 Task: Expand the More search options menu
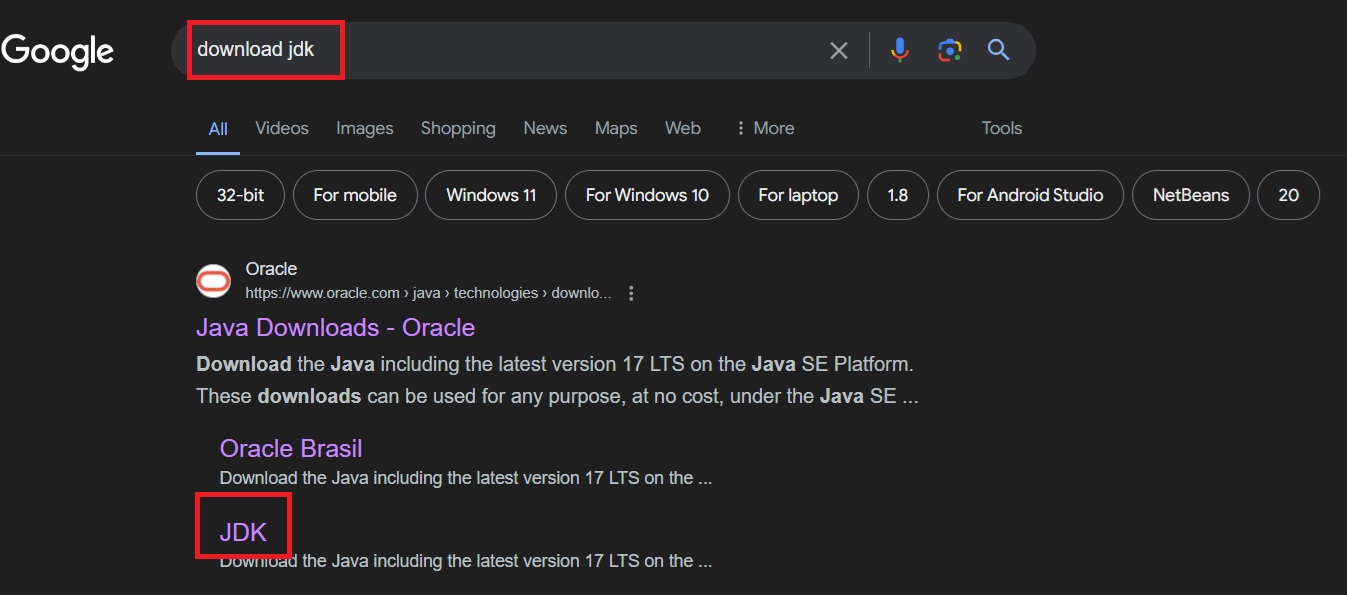click(764, 128)
